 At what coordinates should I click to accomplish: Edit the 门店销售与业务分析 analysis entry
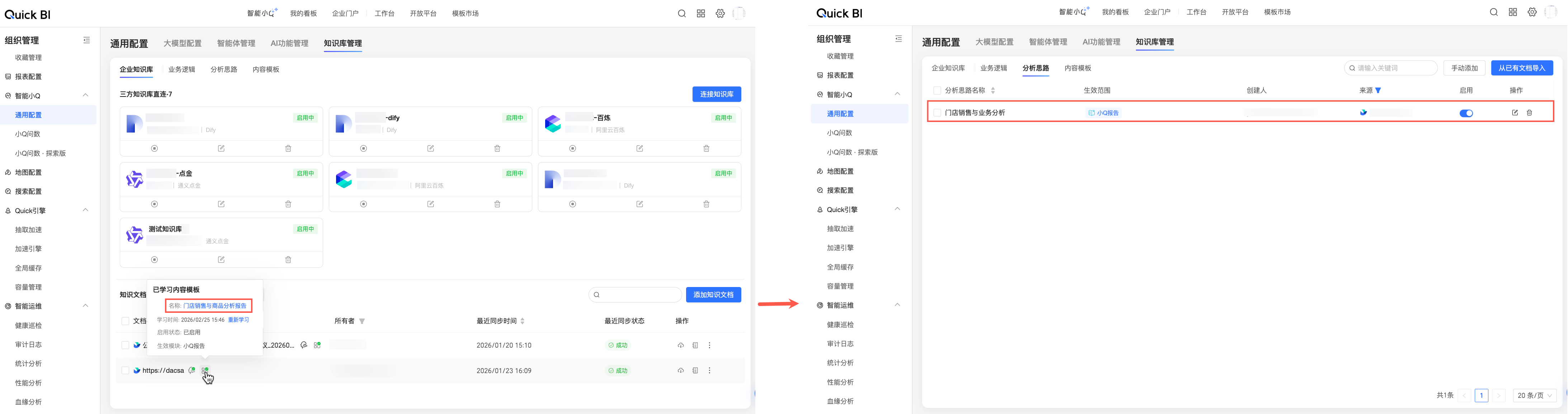[1515, 113]
